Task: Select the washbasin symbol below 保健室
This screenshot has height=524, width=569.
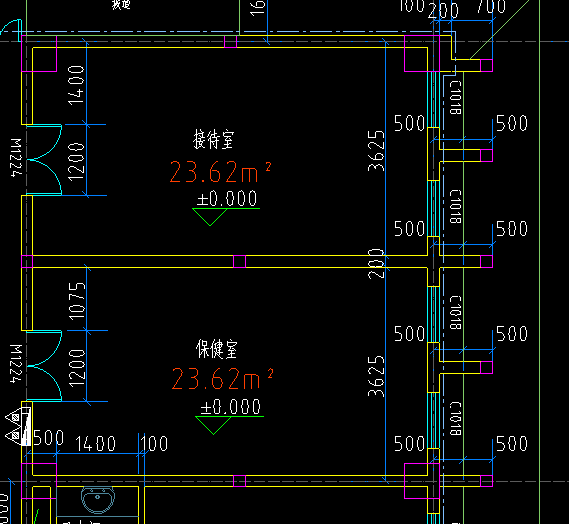Action: 98,500
